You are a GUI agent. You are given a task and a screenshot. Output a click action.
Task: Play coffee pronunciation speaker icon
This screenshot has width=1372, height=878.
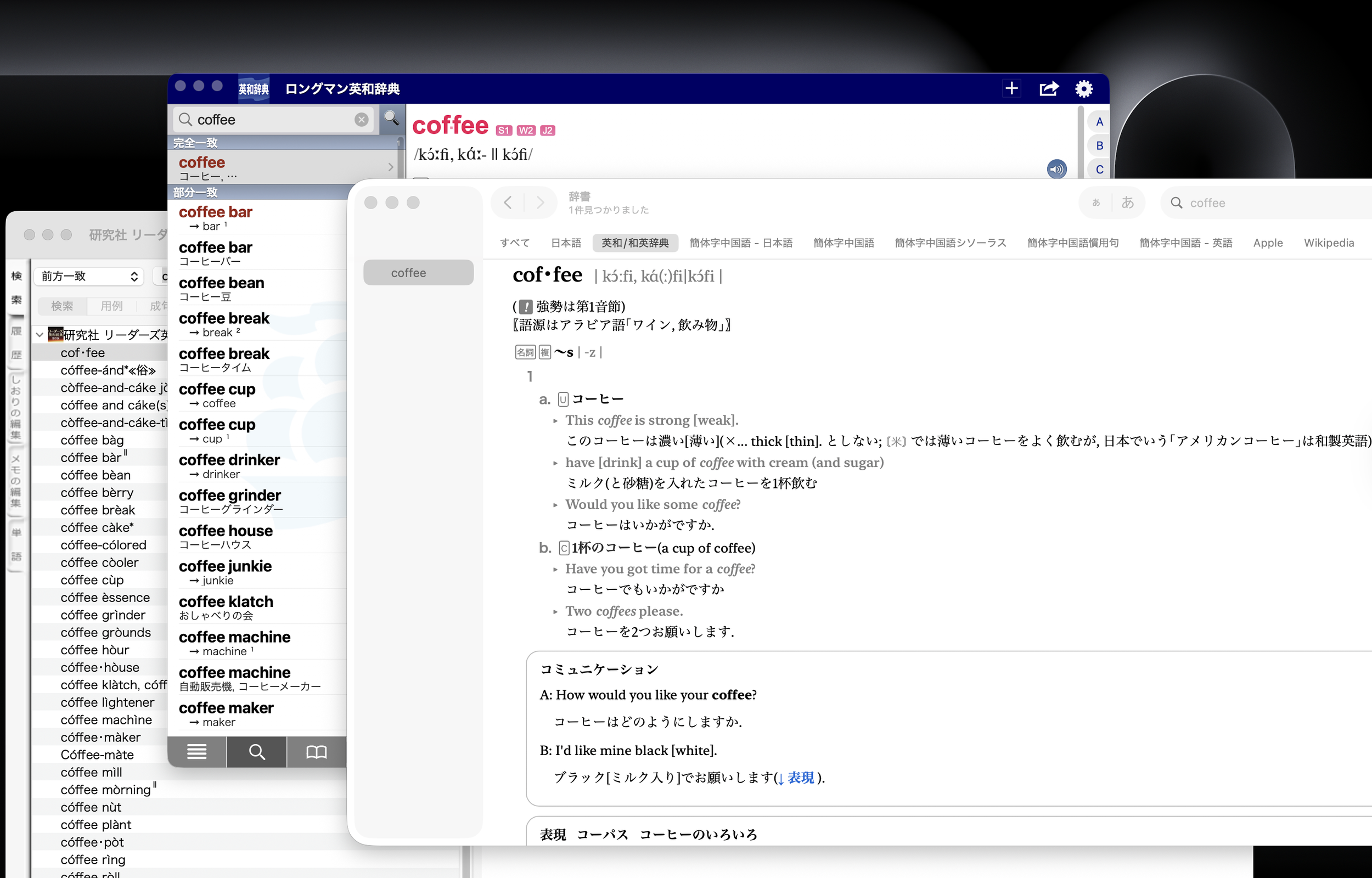pyautogui.click(x=1056, y=169)
